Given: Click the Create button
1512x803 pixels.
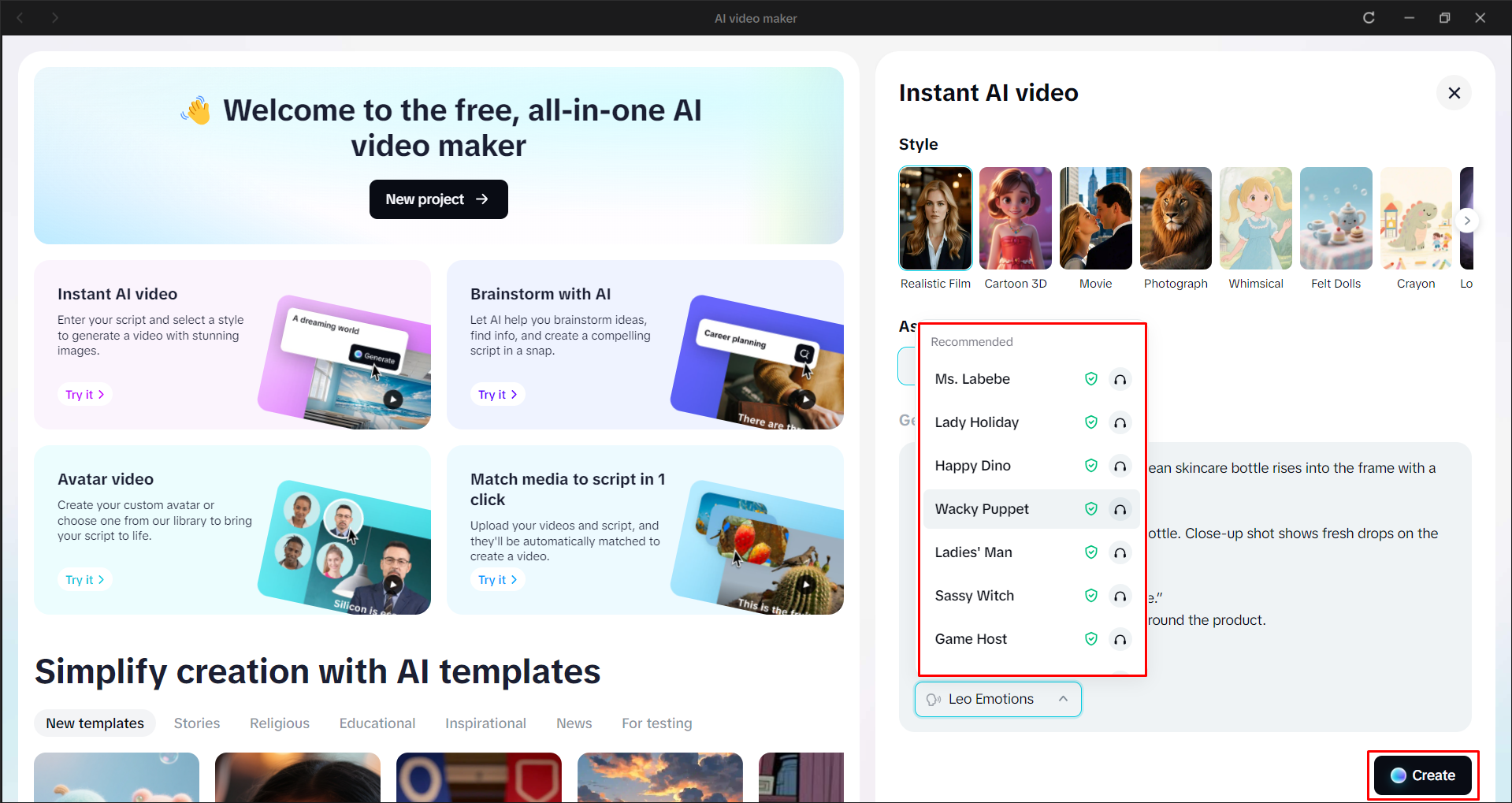Looking at the screenshot, I should click(x=1423, y=775).
